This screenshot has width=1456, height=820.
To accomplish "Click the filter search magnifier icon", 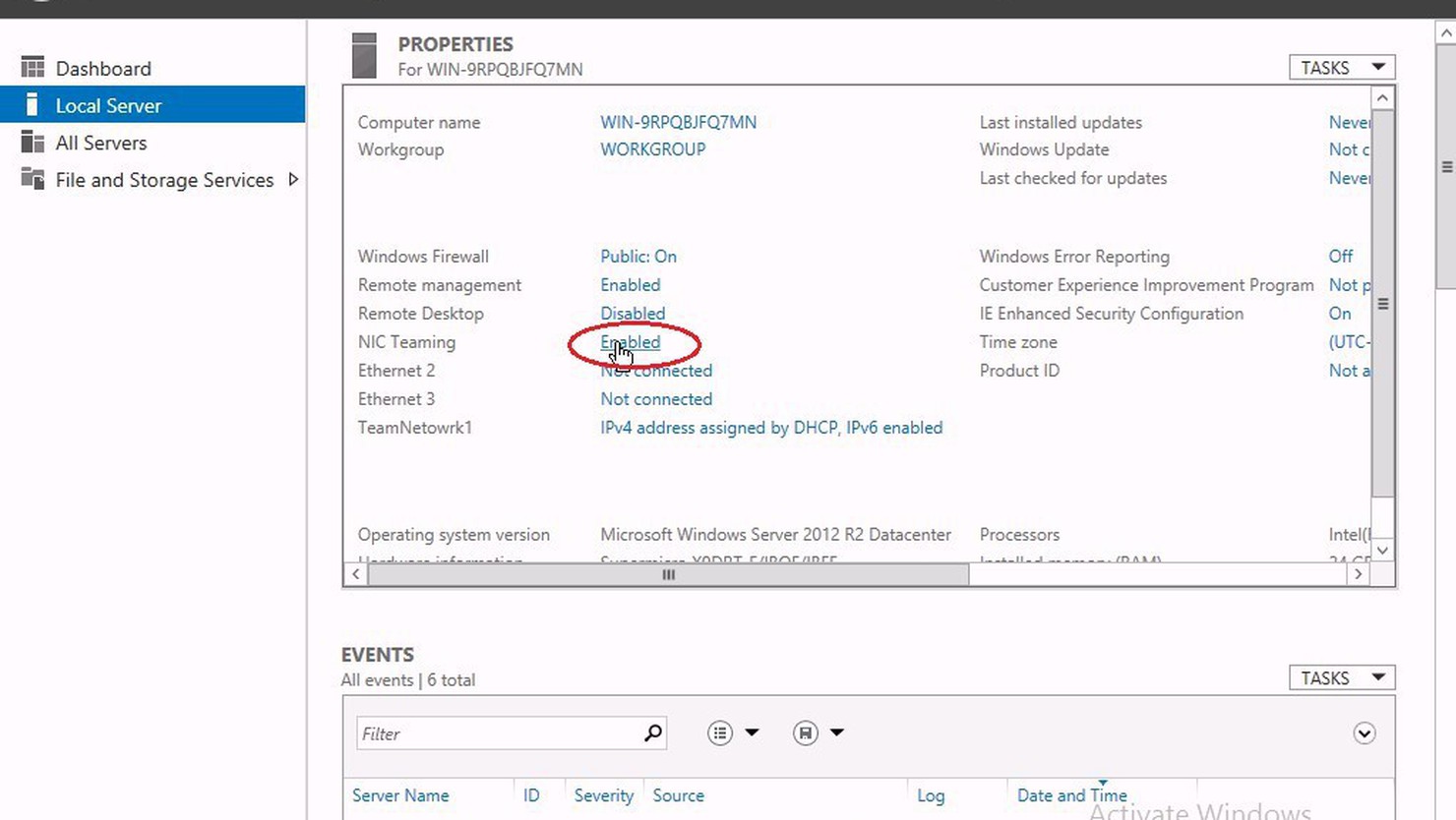I will pyautogui.click(x=653, y=732).
